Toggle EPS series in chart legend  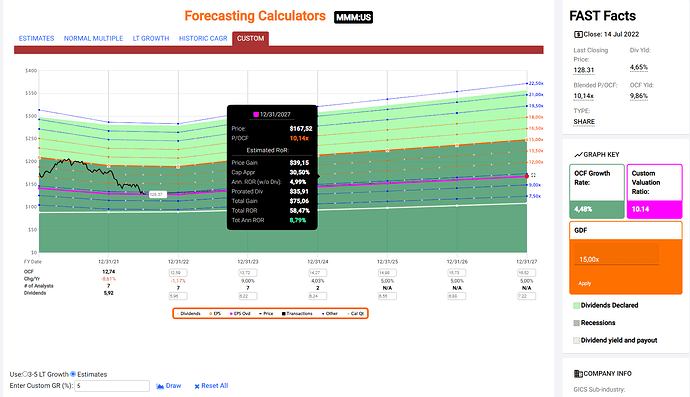pyautogui.click(x=215, y=313)
